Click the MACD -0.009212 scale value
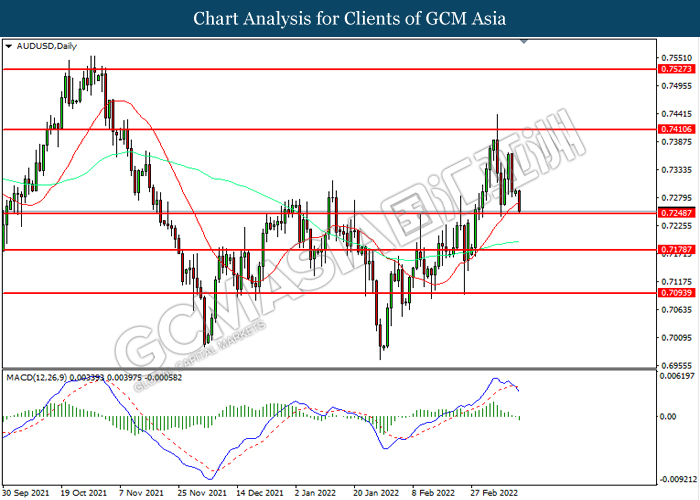The width and height of the screenshot is (700, 500). 678,480
